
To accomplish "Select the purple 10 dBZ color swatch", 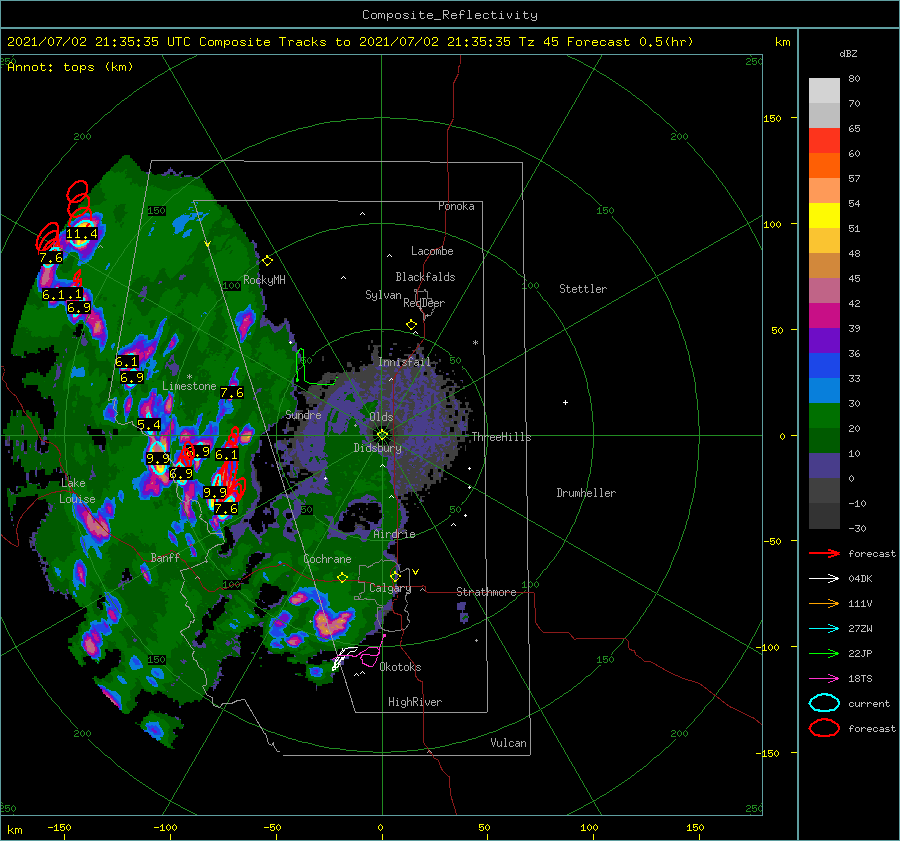I will pyautogui.click(x=824, y=466).
